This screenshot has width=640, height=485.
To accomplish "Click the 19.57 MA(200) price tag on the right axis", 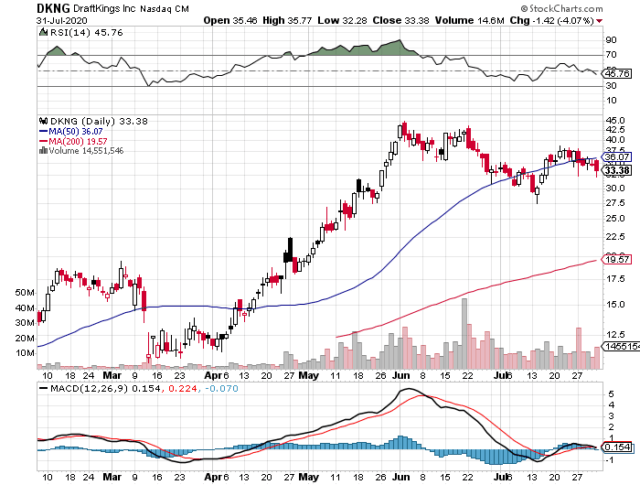I will [617, 259].
